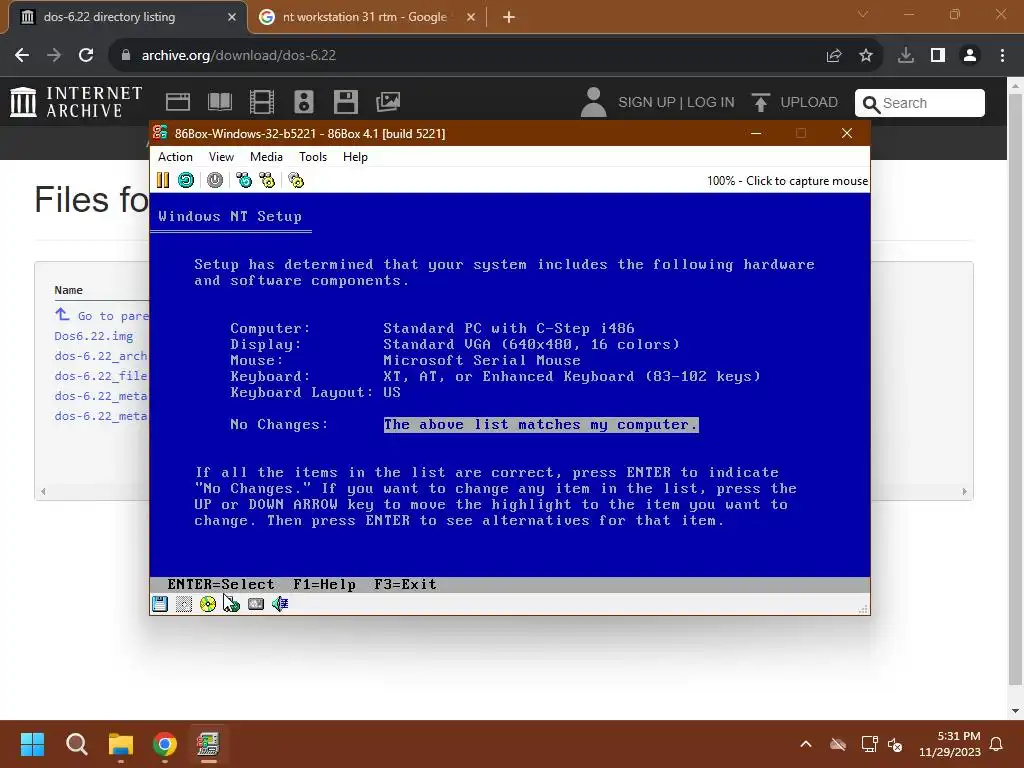
Task: Open Chrome three-dot menu
Action: click(1002, 55)
